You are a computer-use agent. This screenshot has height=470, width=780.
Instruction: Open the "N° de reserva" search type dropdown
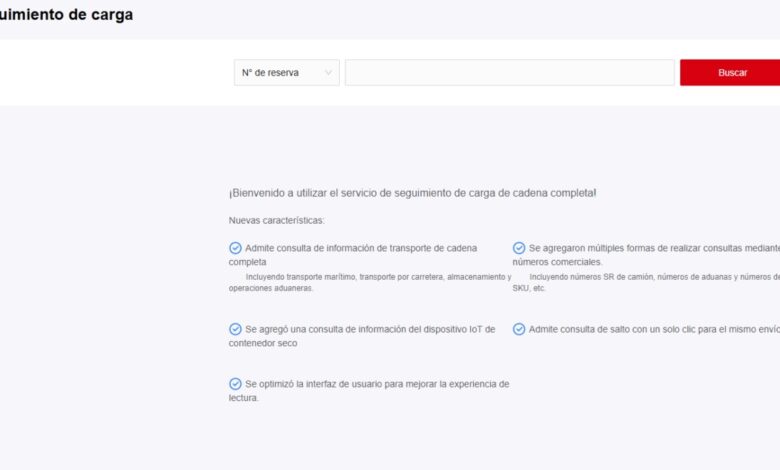285,73
